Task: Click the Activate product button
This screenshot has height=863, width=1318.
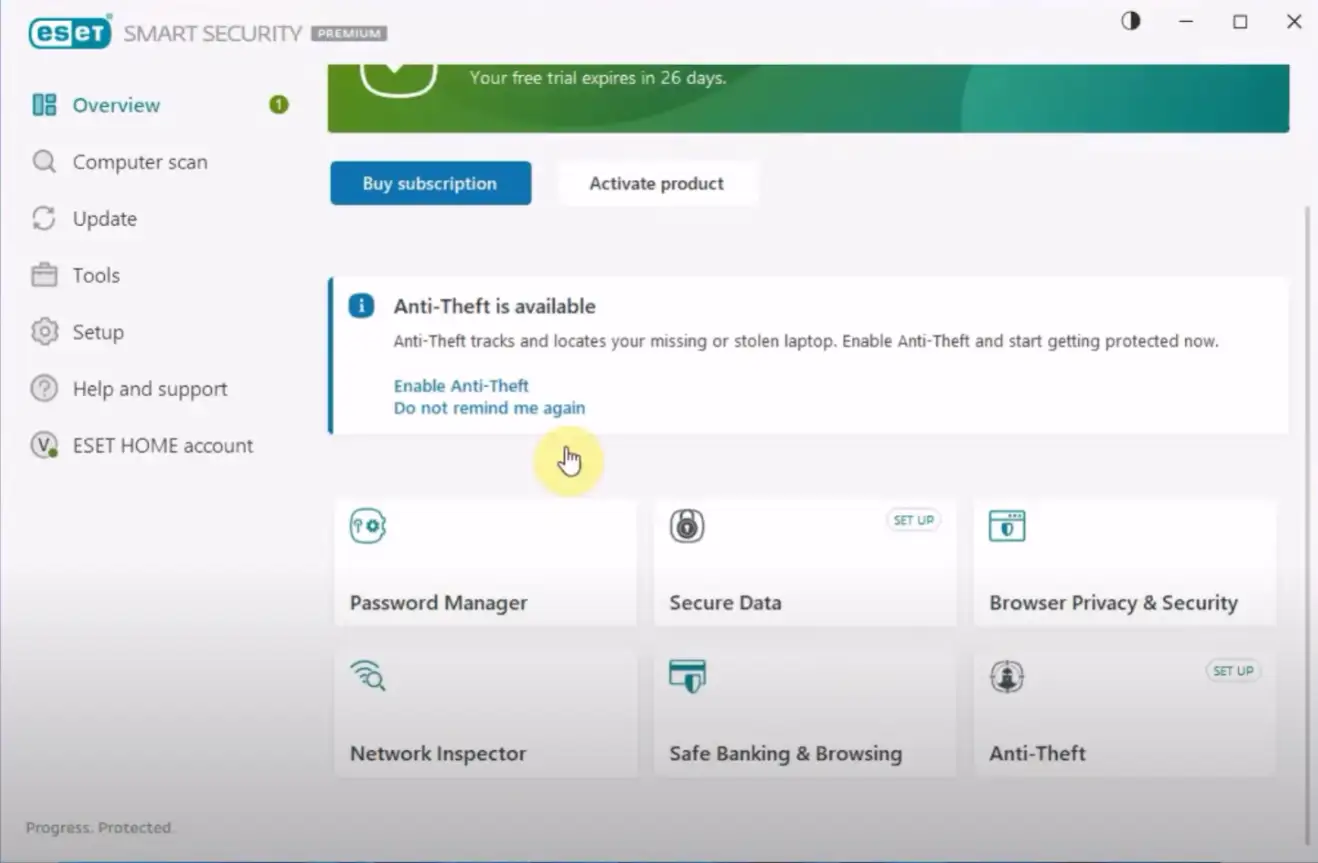Action: click(x=656, y=184)
